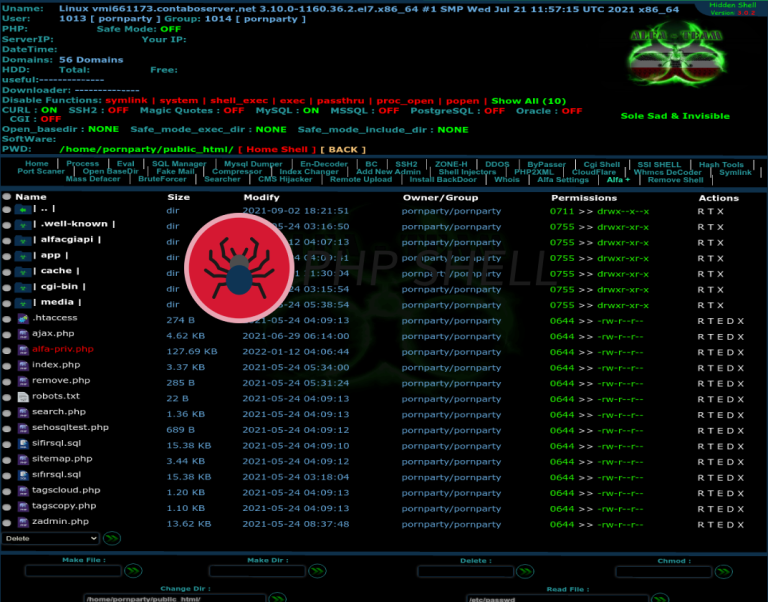Tick the checkbox next to ajax.php
The width and height of the screenshot is (768, 602).
[x=8, y=334]
